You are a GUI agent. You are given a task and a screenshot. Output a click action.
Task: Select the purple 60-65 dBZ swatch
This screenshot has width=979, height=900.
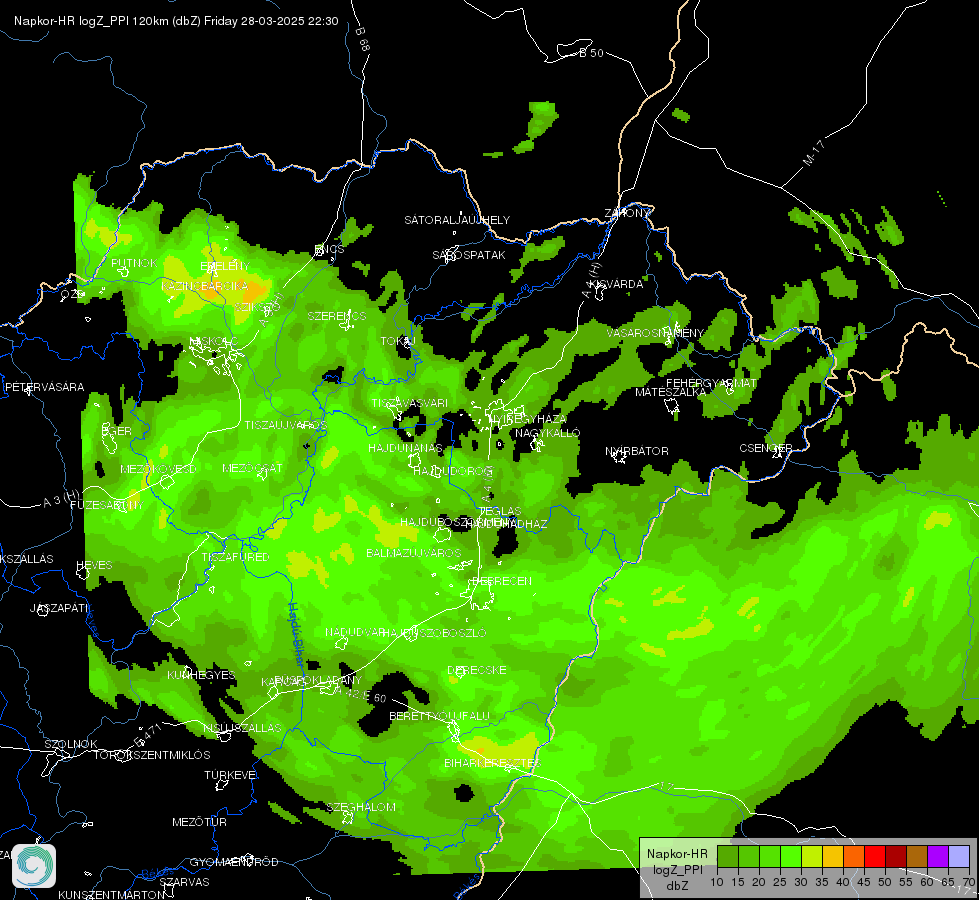pyautogui.click(x=938, y=857)
